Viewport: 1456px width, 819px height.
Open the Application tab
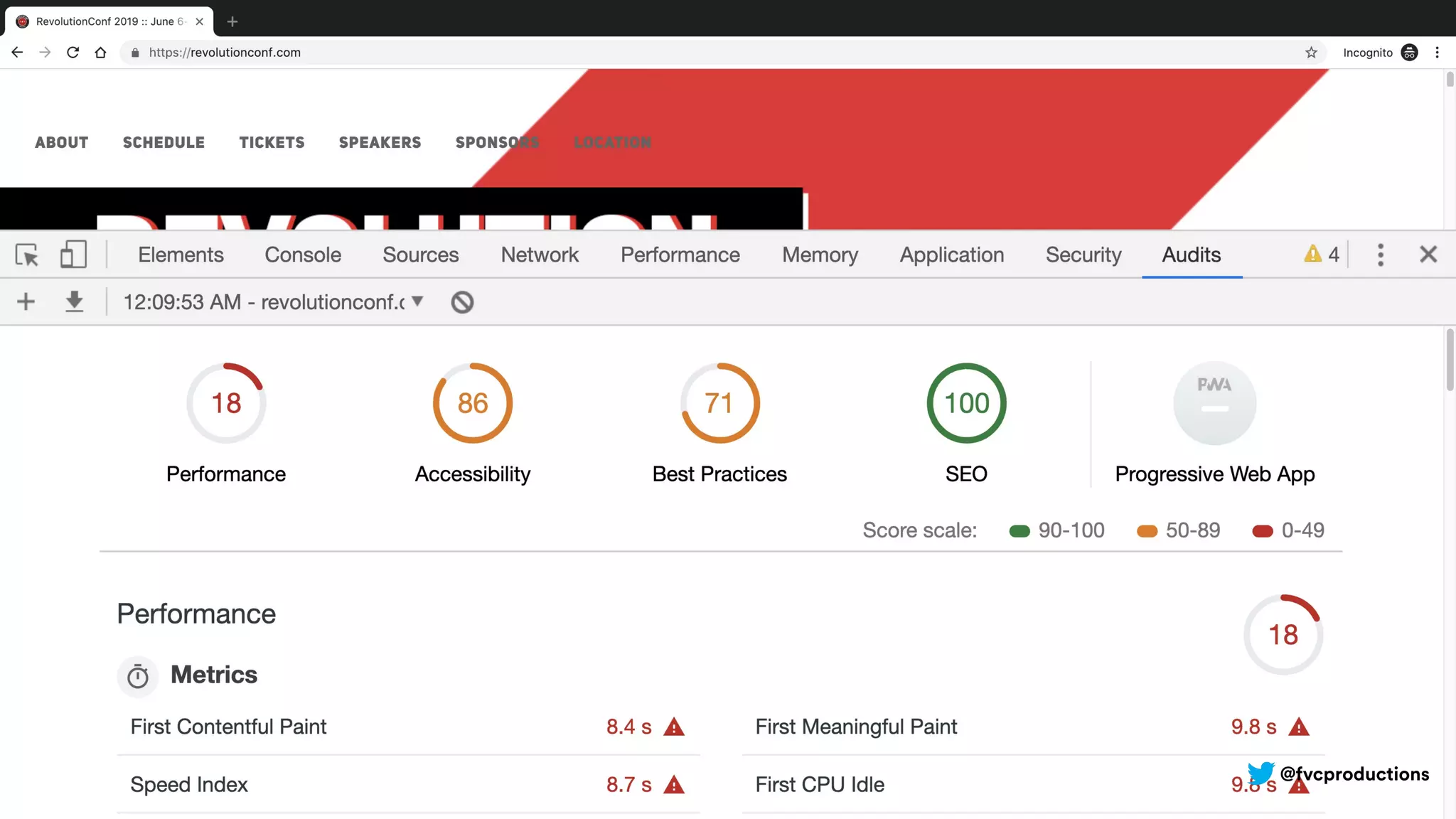tap(951, 255)
